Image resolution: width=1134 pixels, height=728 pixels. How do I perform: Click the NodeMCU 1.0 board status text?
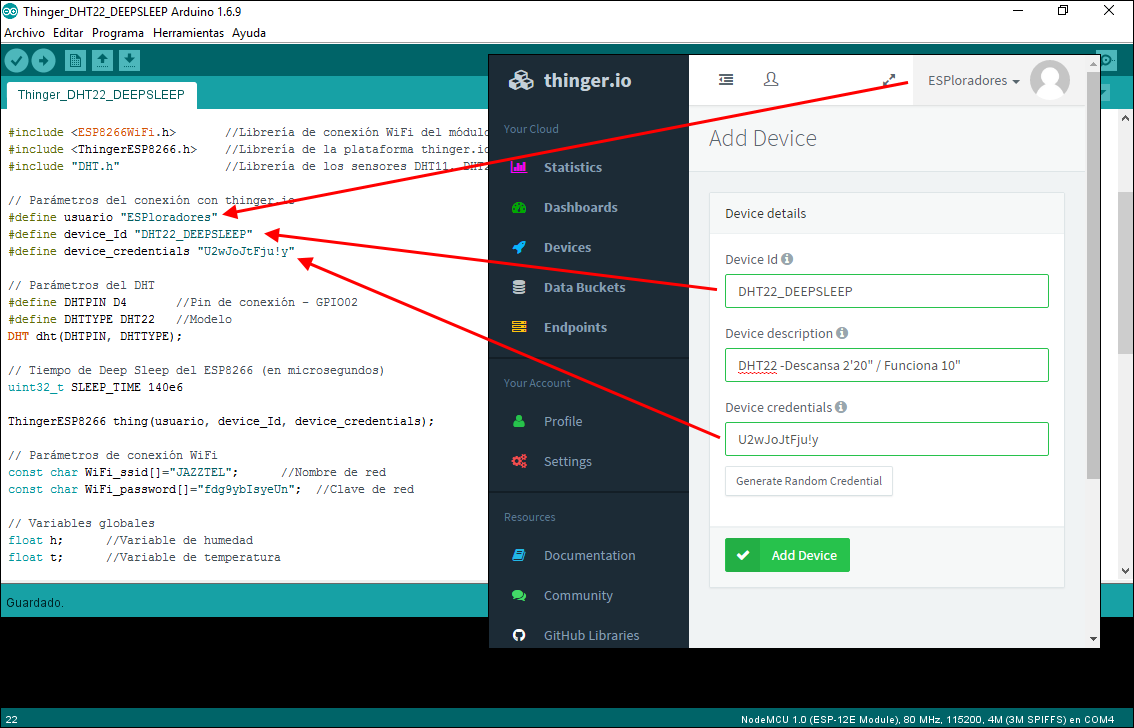(927, 719)
